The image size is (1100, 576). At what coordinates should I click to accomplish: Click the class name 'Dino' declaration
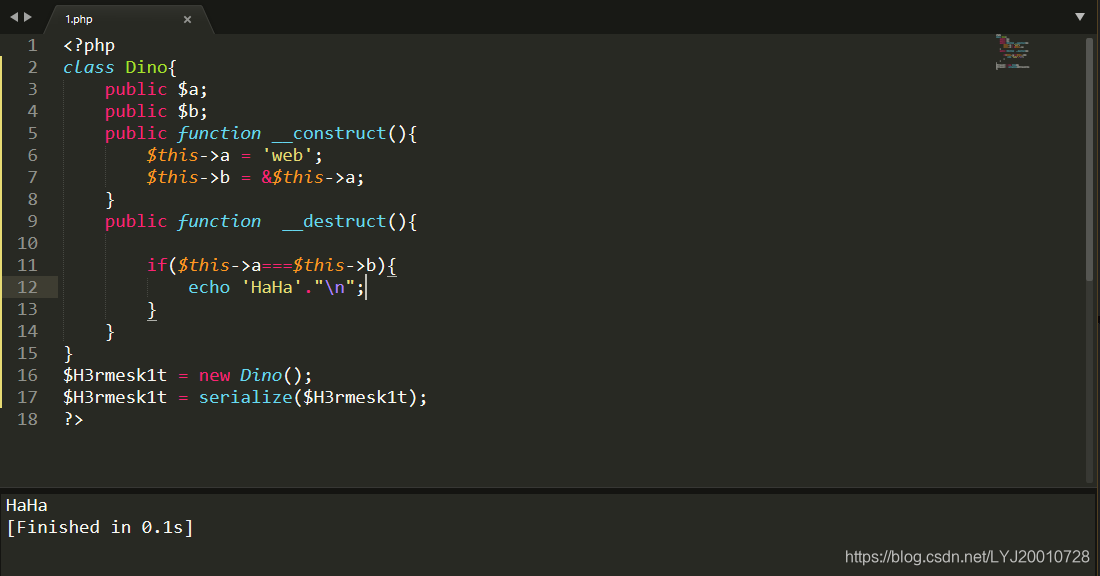point(146,67)
